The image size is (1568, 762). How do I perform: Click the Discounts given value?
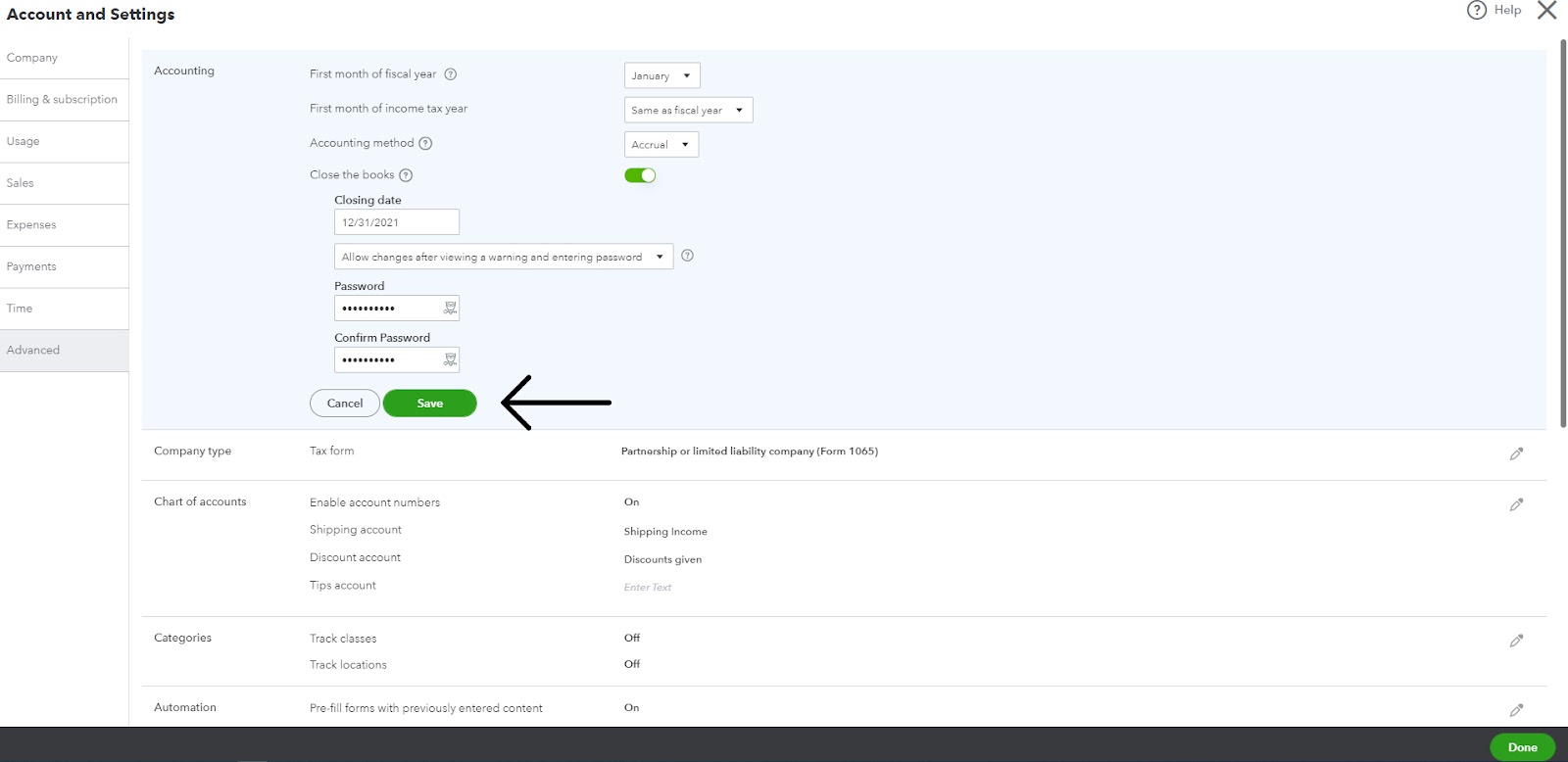[x=662, y=559]
